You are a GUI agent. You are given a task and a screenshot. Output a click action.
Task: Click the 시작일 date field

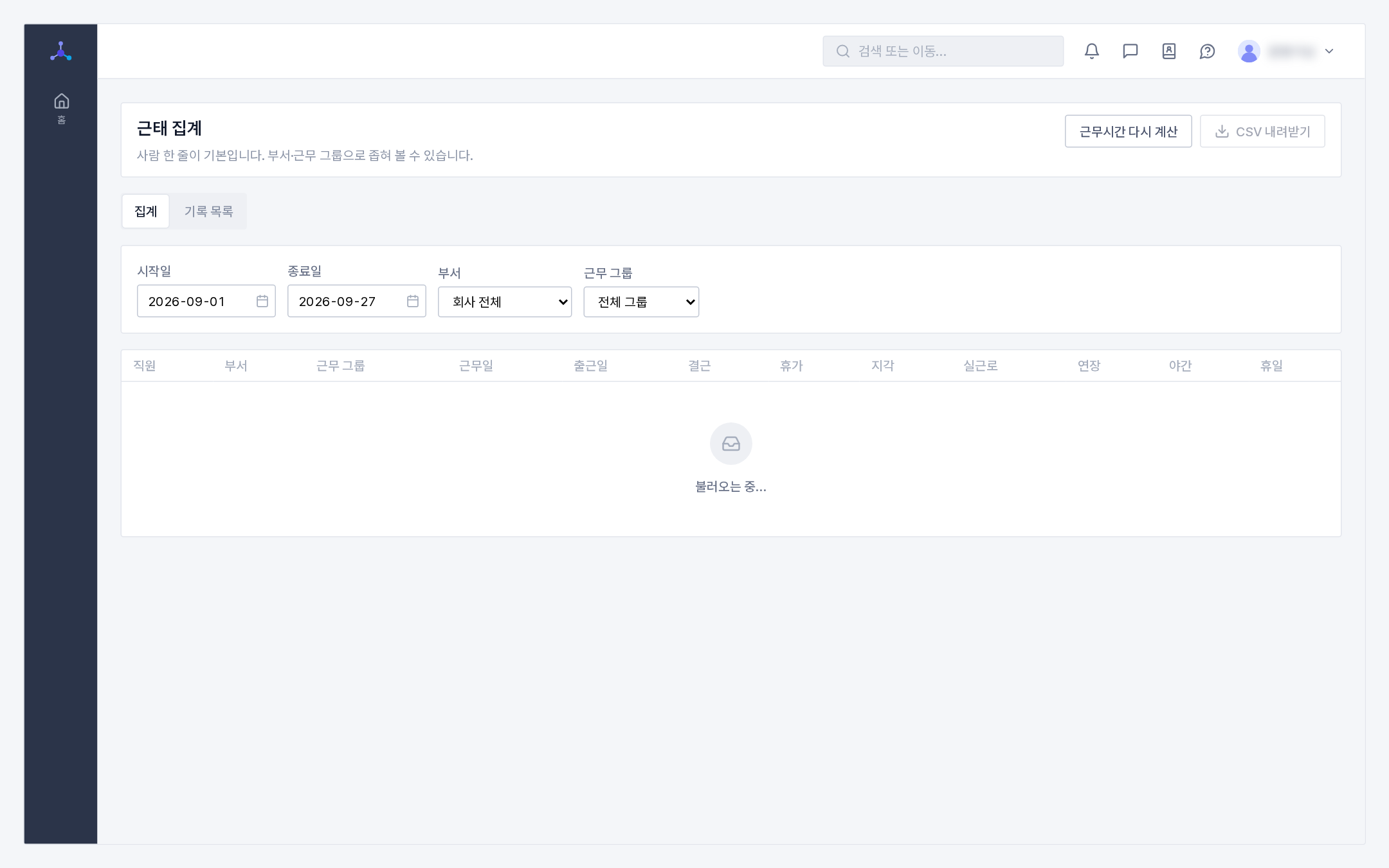pyautogui.click(x=206, y=301)
